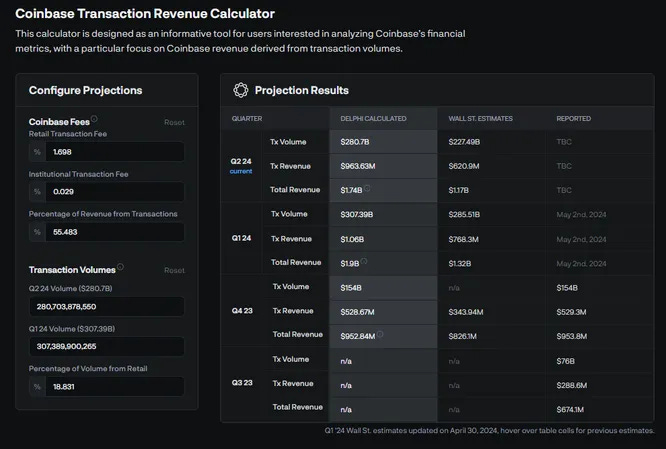Select the Q2 24 current quarter label
Image resolution: width=666 pixels, height=449 pixels.
[241, 166]
